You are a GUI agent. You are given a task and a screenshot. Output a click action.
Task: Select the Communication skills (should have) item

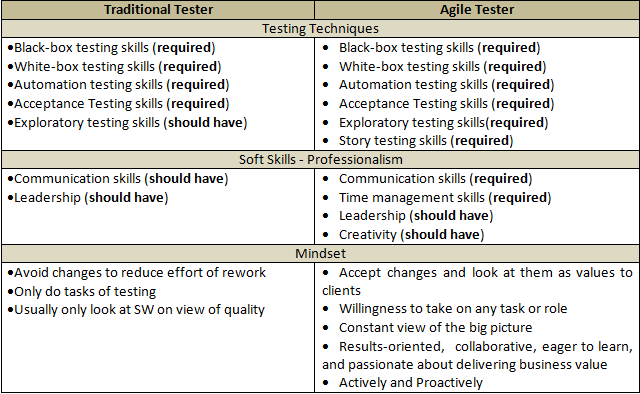pos(118,179)
